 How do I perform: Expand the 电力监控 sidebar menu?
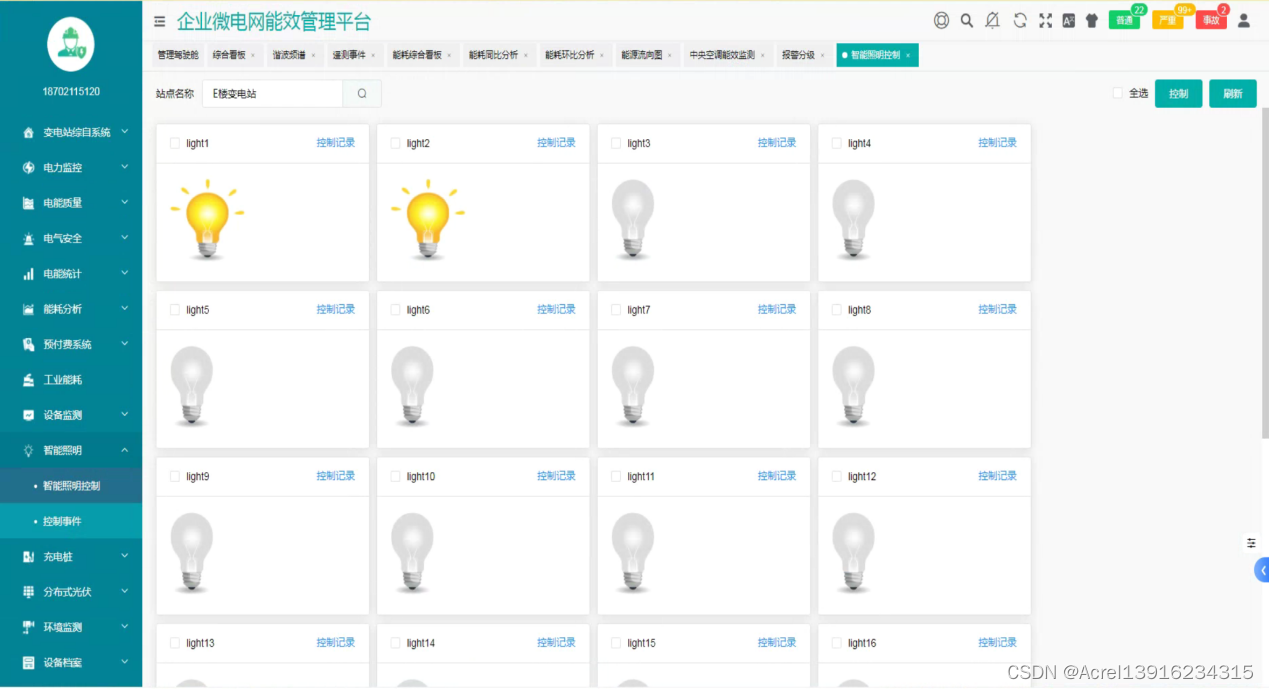[71, 168]
